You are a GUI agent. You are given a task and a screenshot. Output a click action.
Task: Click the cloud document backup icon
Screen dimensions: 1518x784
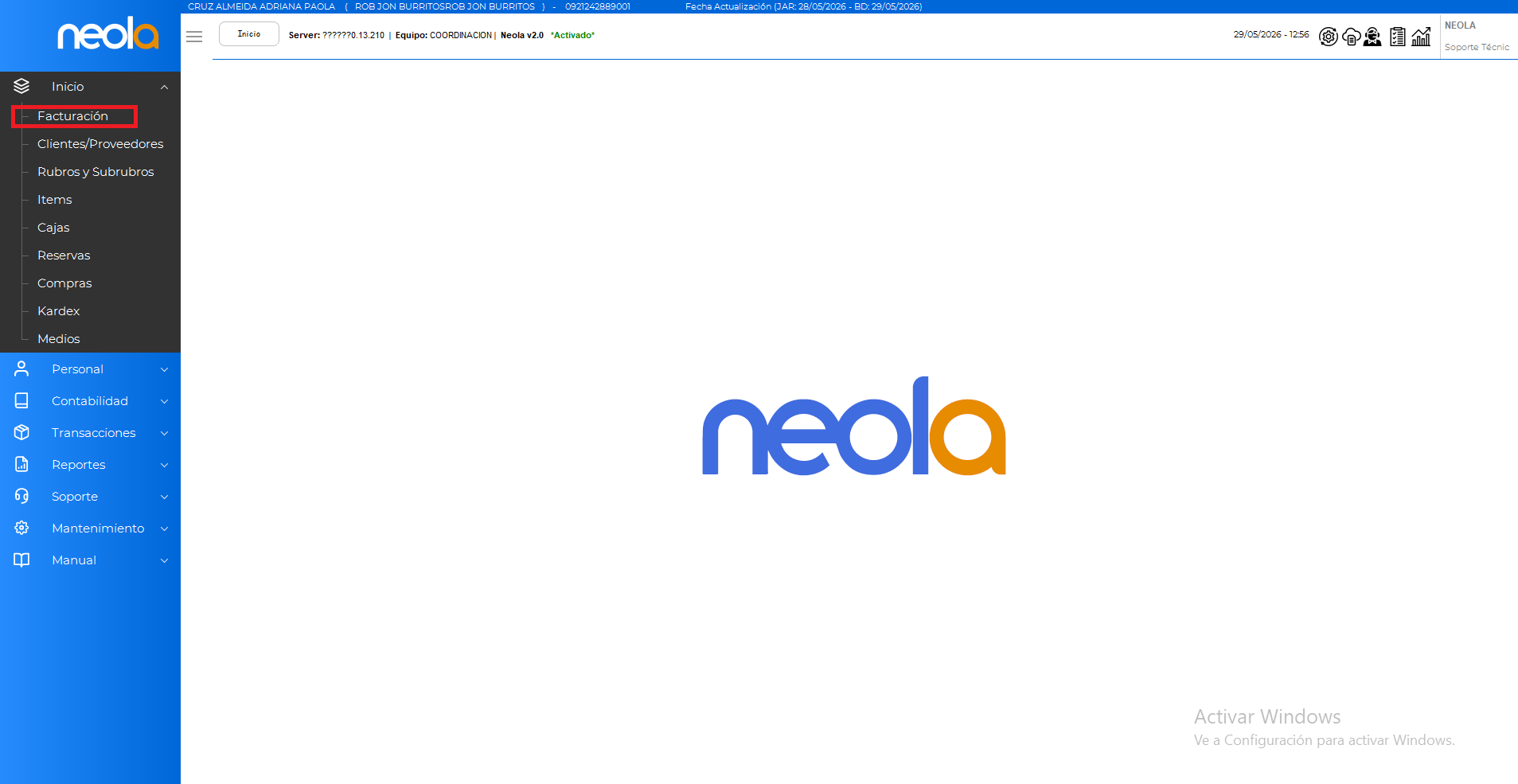click(x=1351, y=37)
